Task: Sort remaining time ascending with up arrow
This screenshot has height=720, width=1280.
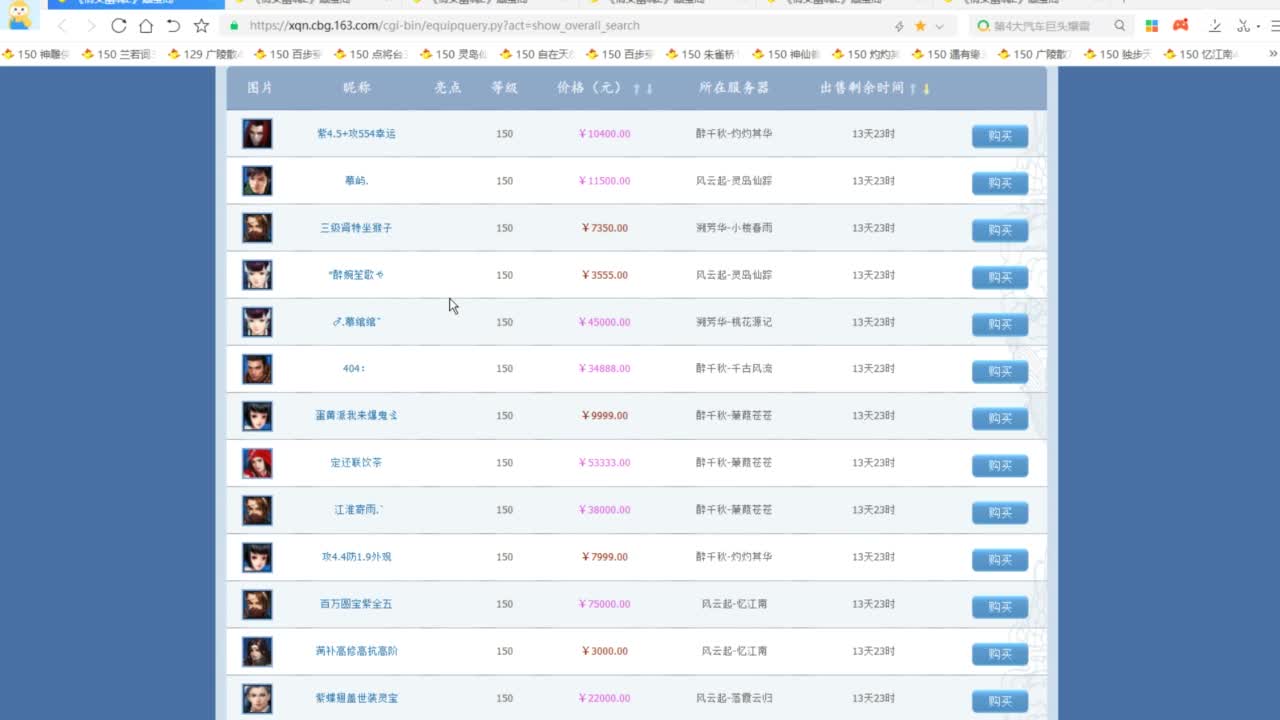Action: click(913, 89)
